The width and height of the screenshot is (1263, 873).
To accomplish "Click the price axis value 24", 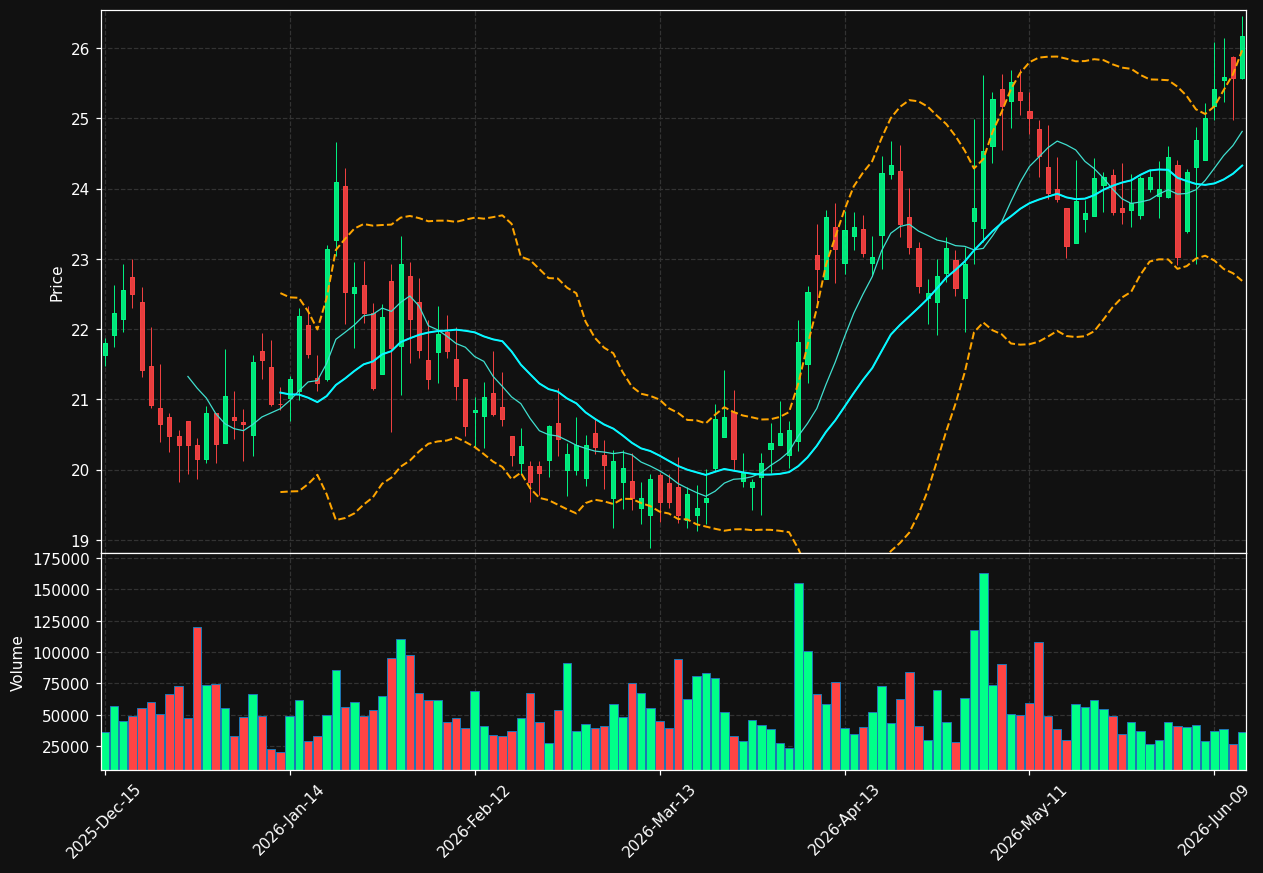I will point(81,189).
